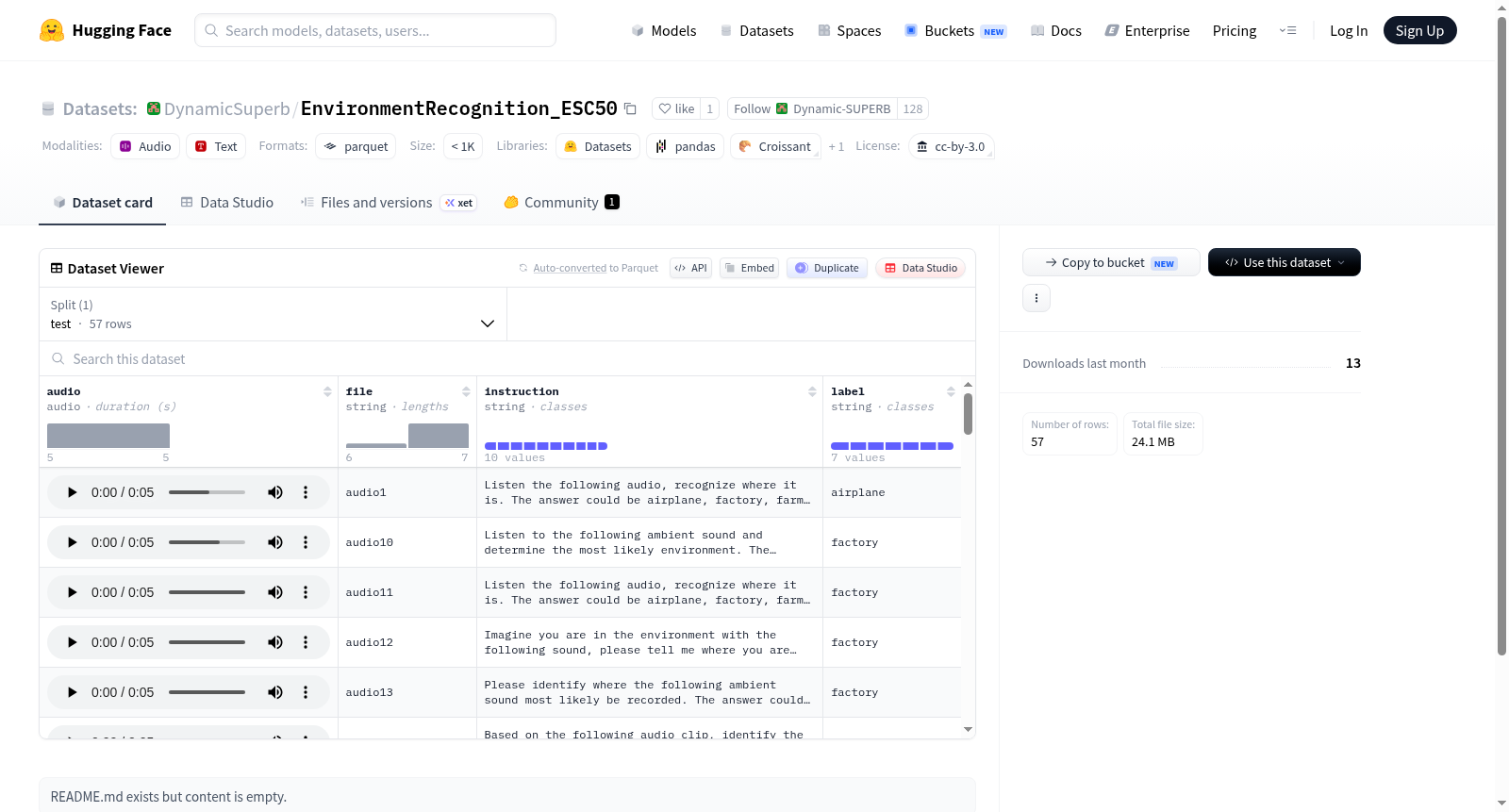
Task: Click the Search this dataset field
Action: point(507,358)
